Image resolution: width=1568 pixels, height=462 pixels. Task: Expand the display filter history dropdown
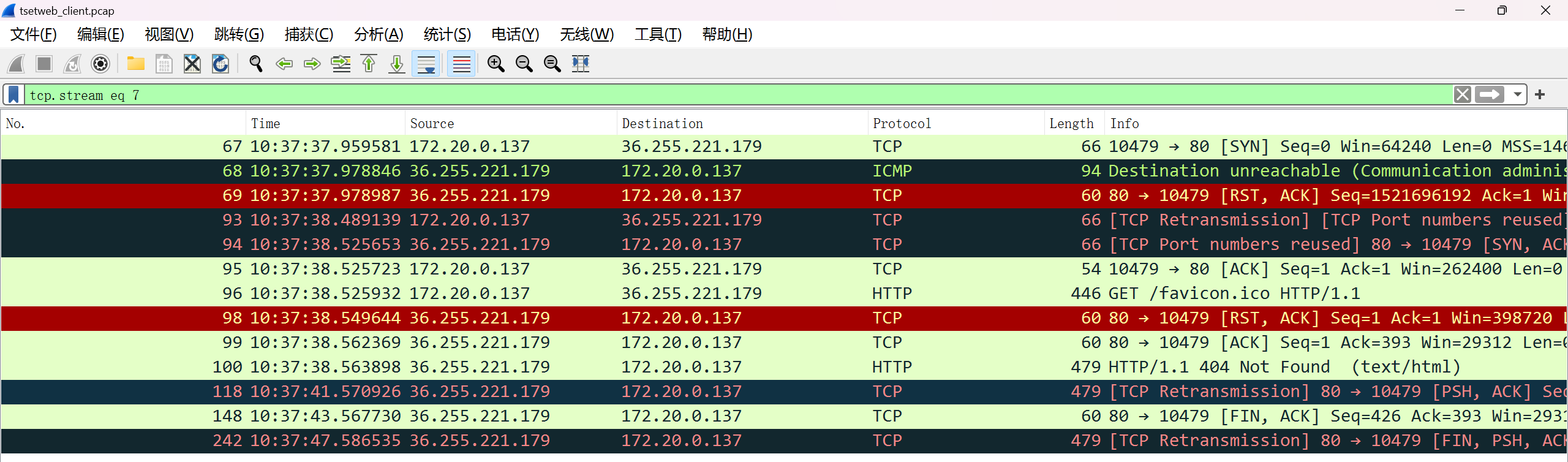coord(1517,95)
